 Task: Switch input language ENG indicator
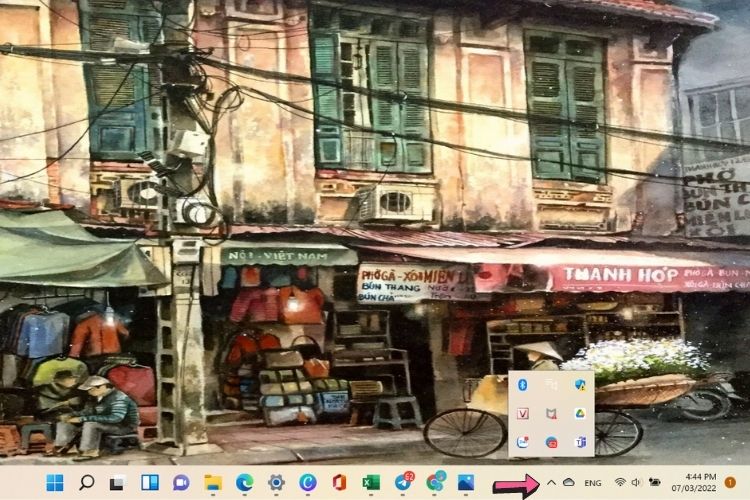(593, 483)
